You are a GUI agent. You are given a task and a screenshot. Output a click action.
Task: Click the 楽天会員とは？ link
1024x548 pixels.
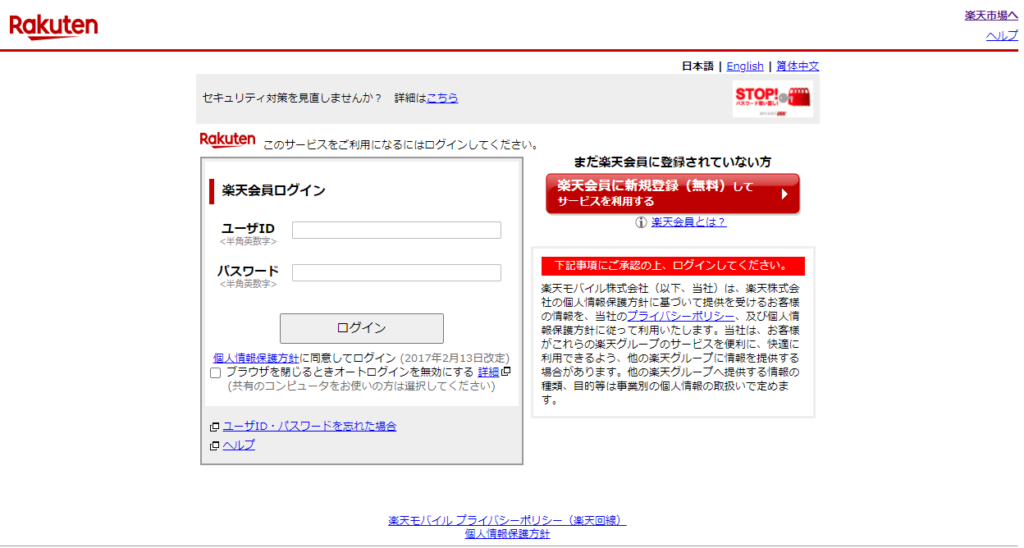(x=688, y=222)
